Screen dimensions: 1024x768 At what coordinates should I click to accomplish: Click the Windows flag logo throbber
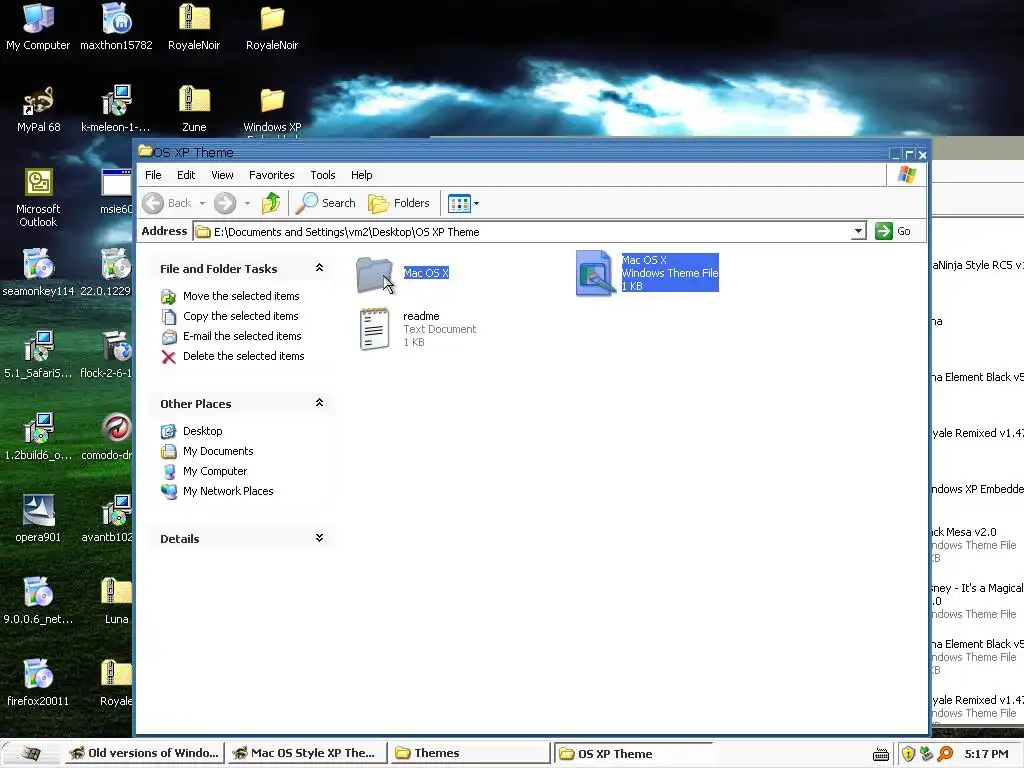coord(906,175)
